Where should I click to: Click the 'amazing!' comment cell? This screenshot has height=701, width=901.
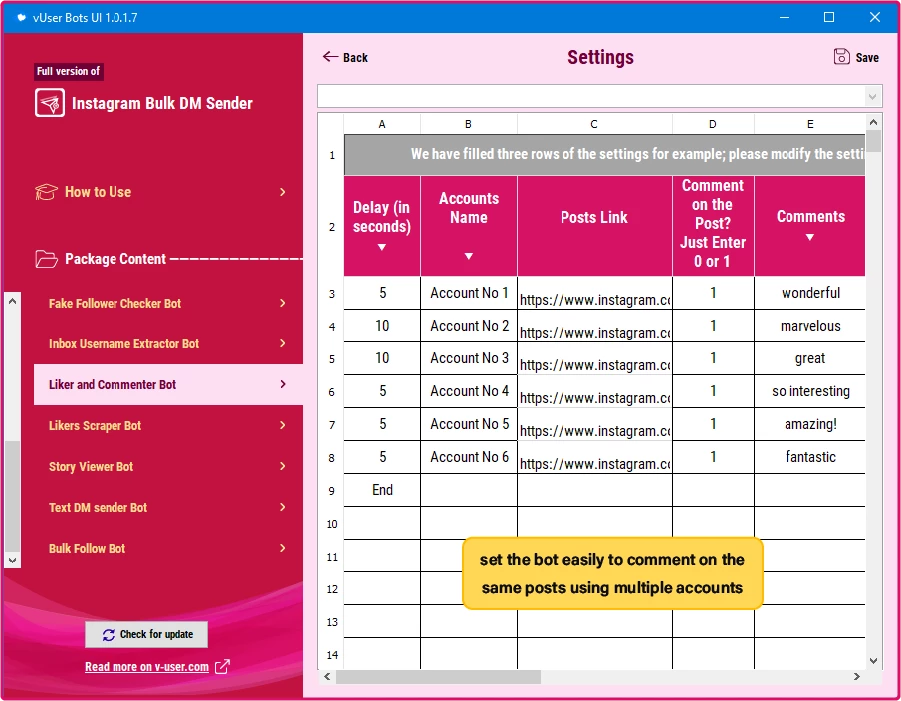click(810, 424)
